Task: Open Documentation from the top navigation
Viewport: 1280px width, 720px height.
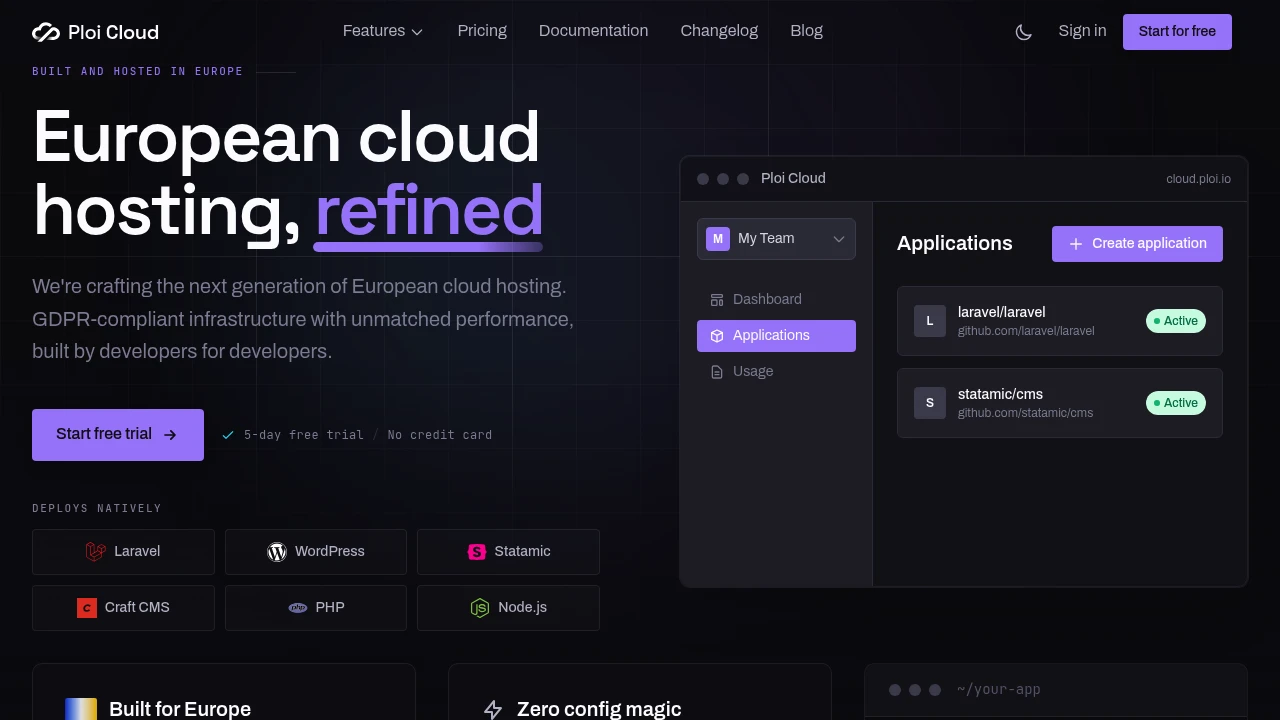Action: 593,31
